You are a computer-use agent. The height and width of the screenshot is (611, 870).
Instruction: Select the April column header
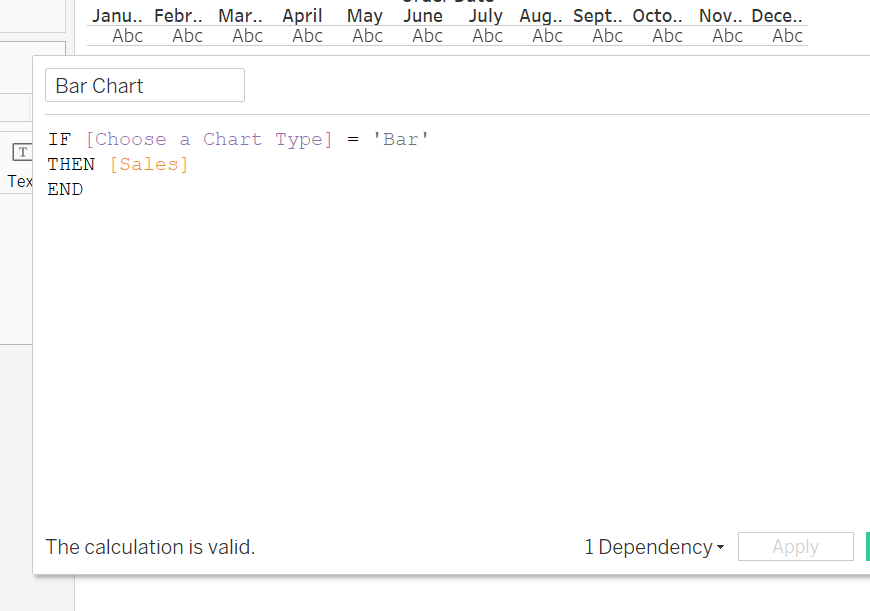point(302,16)
